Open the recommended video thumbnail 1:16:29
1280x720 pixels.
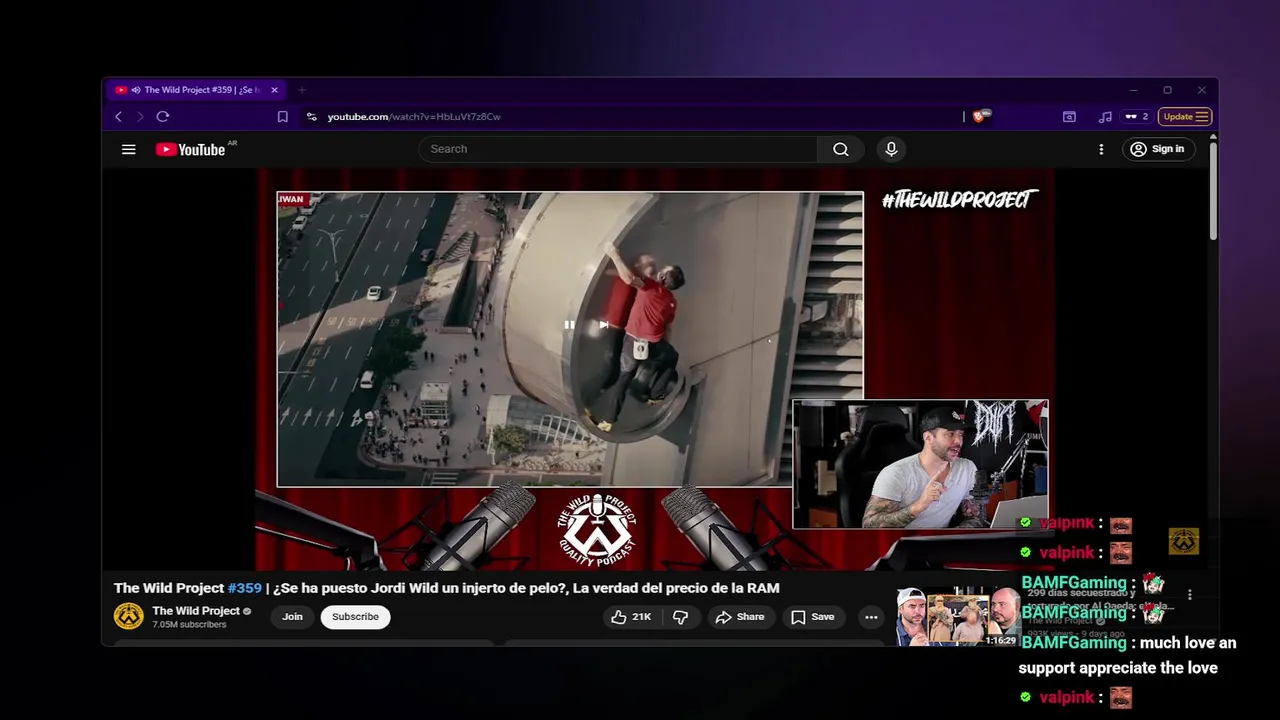pos(957,617)
